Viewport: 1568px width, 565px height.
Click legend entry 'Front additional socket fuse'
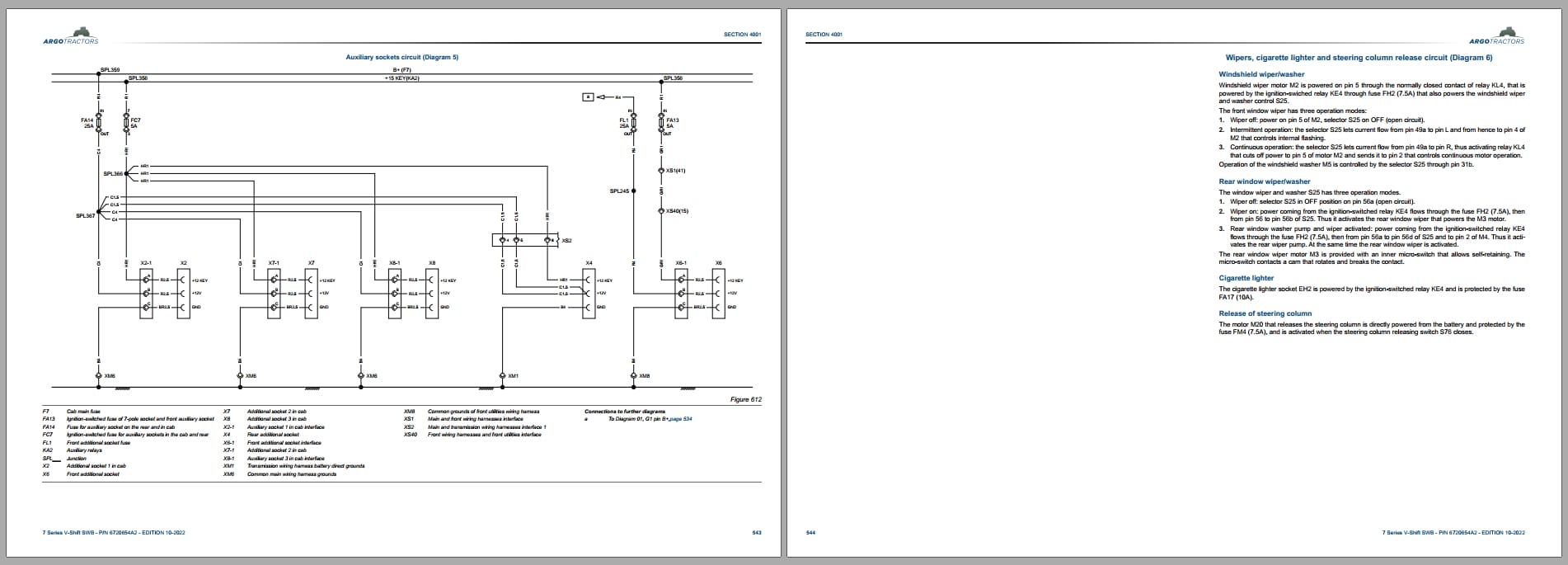tap(98, 443)
